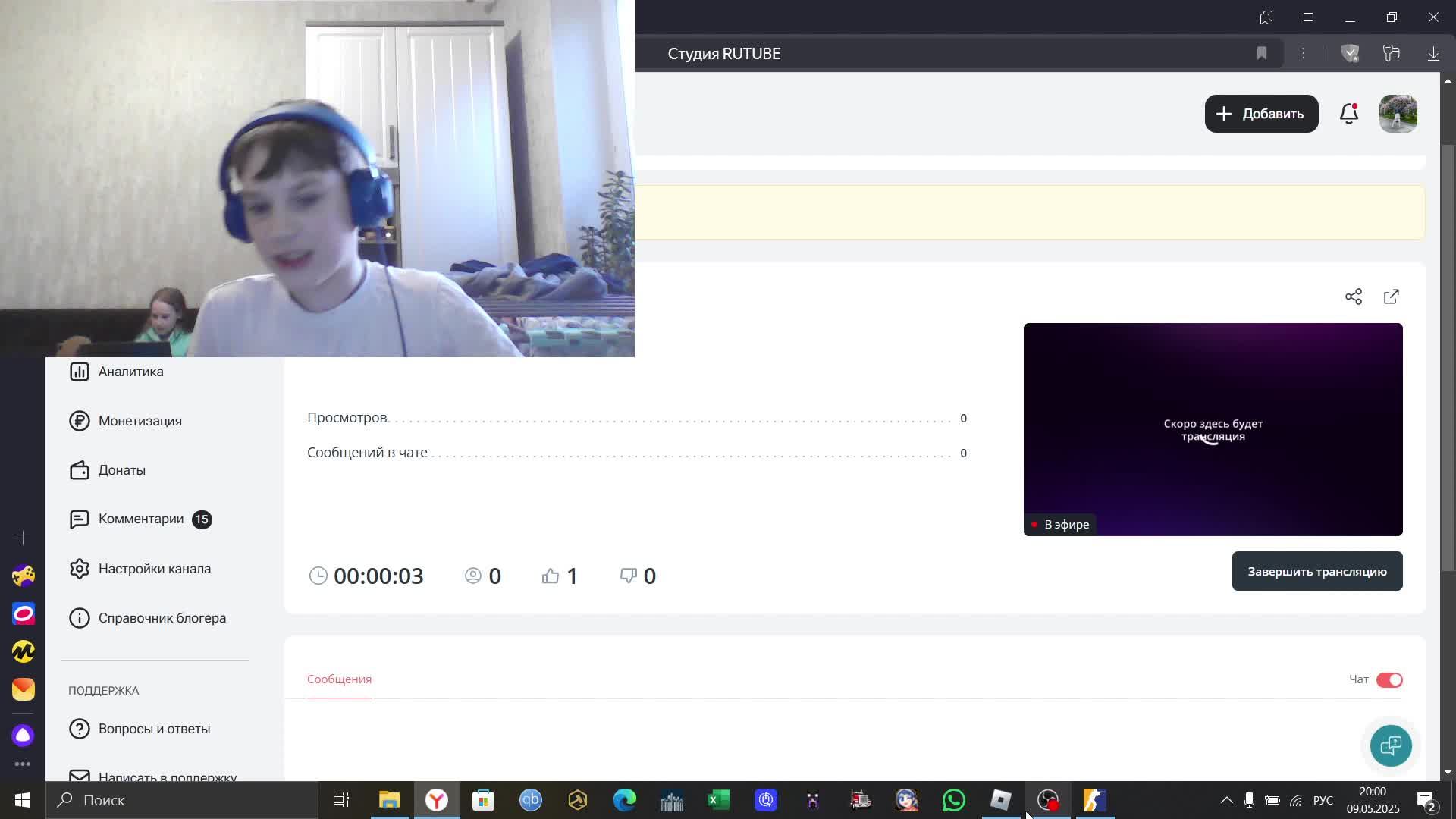
Task: Open notifications via the bell icon
Action: click(1348, 114)
